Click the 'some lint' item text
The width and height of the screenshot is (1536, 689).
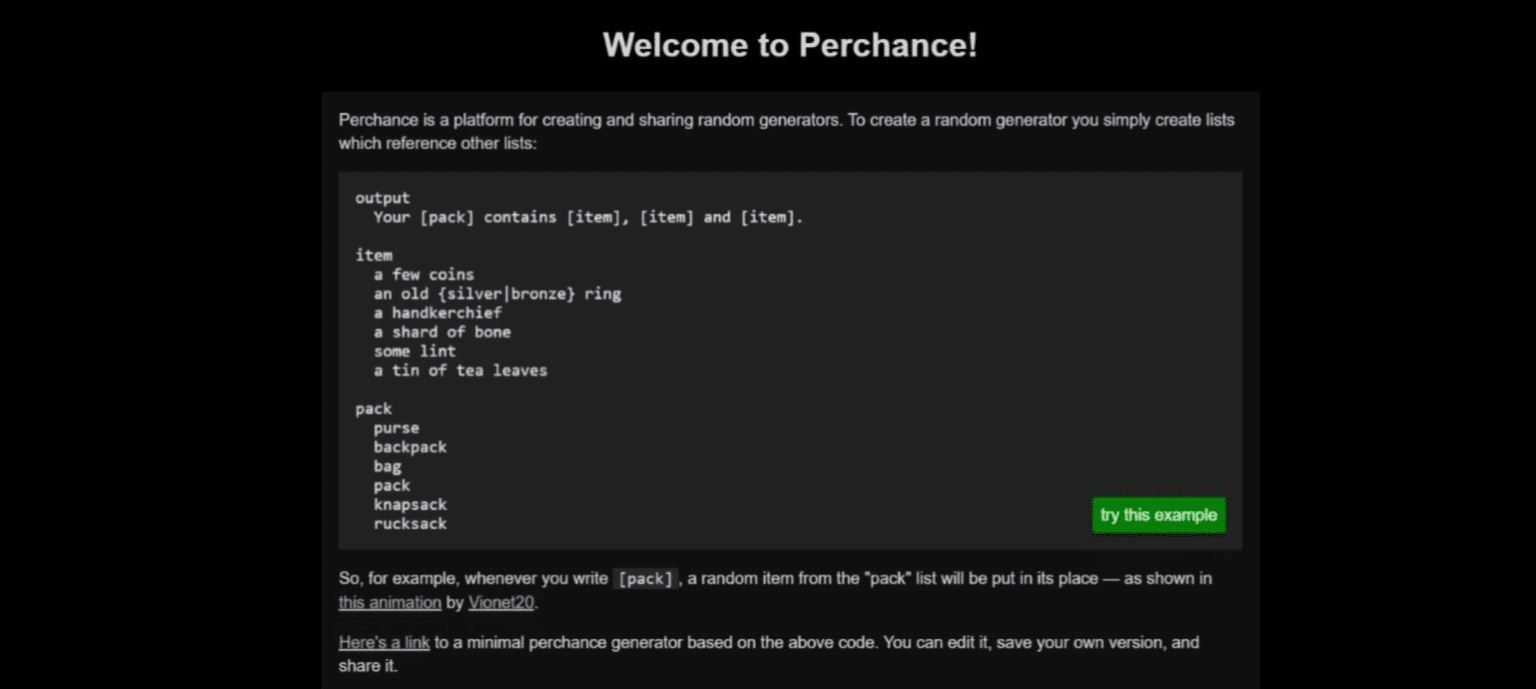click(x=414, y=351)
